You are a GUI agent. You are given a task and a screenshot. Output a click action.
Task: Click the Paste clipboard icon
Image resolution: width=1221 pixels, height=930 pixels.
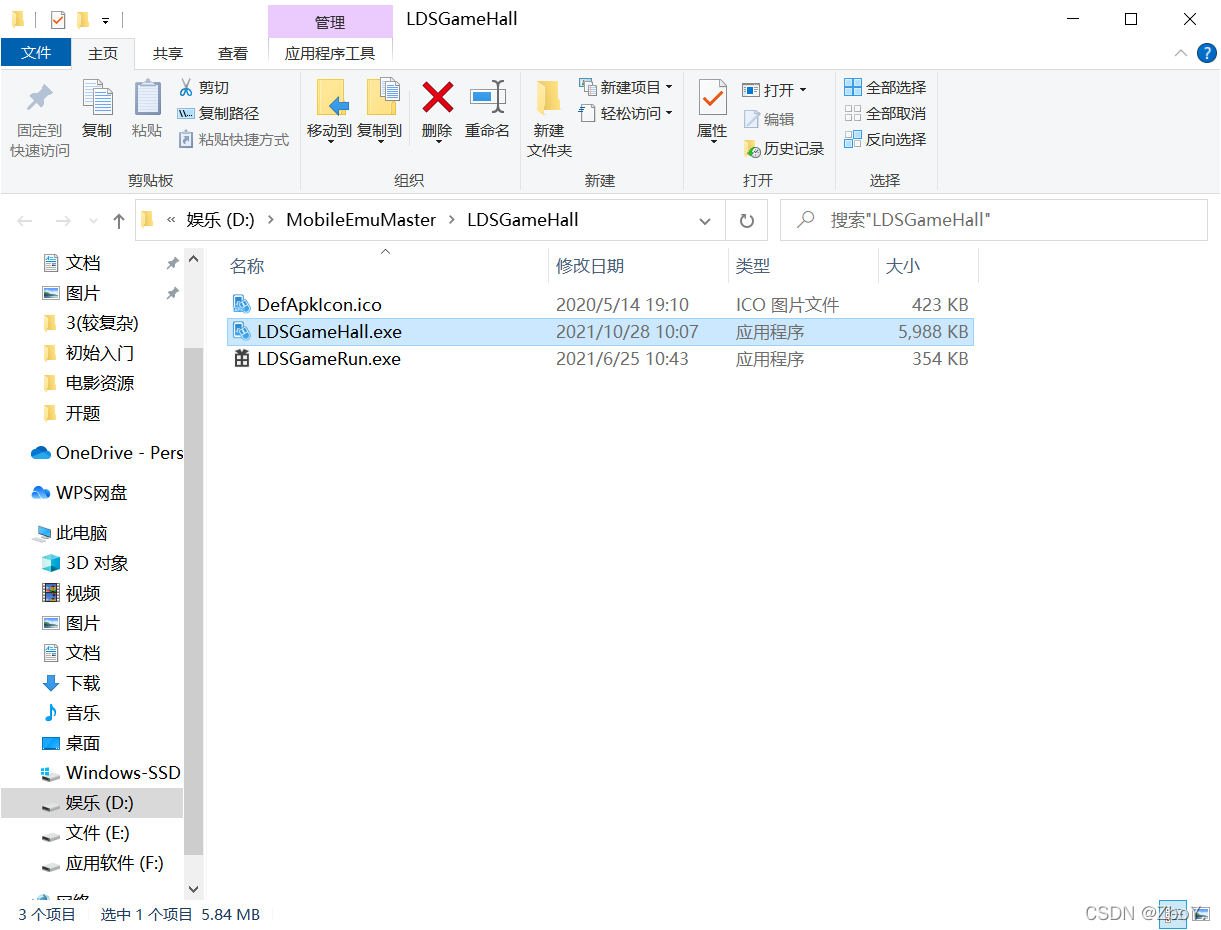coord(147,98)
